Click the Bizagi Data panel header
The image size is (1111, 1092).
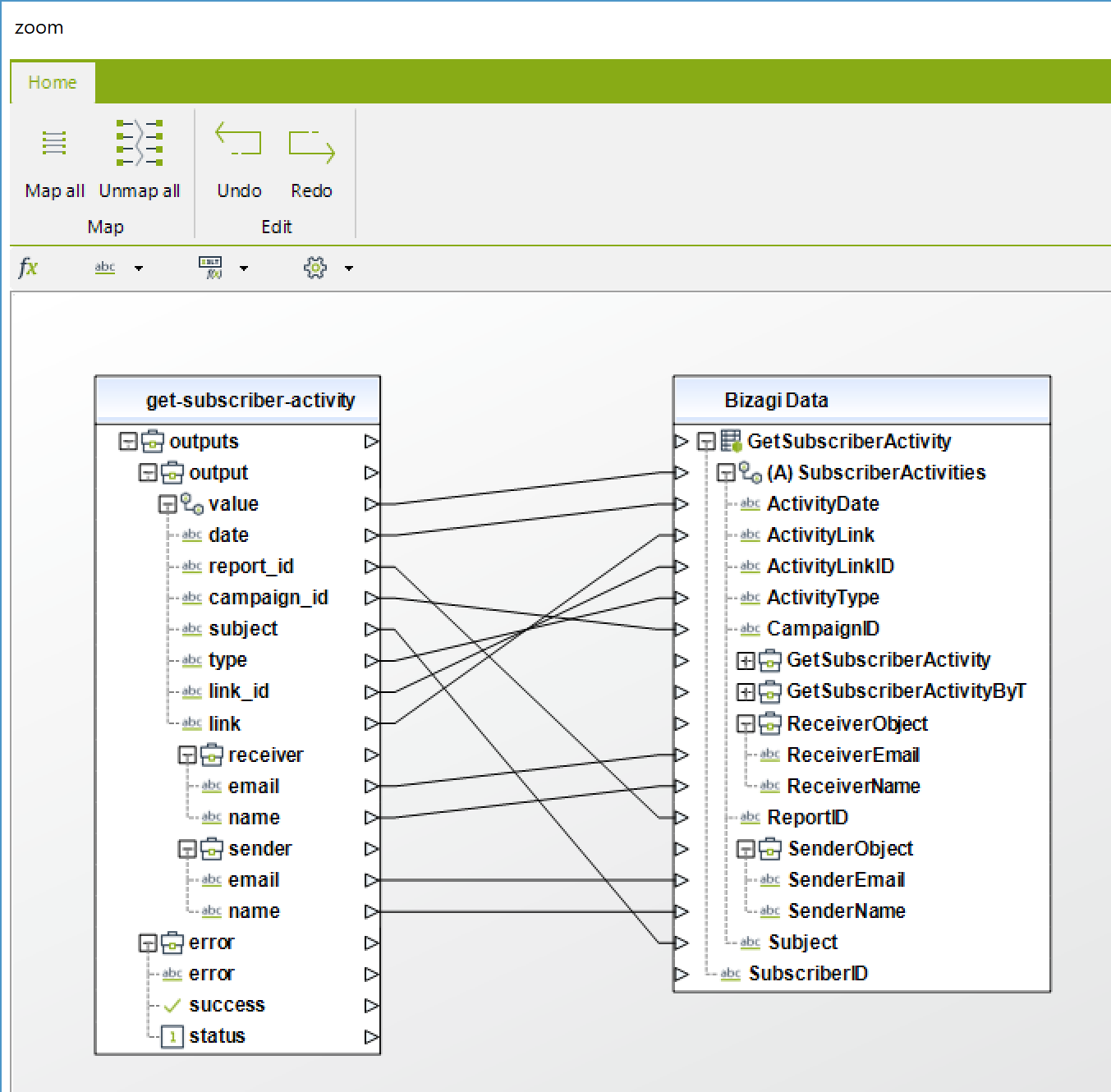tap(862, 400)
